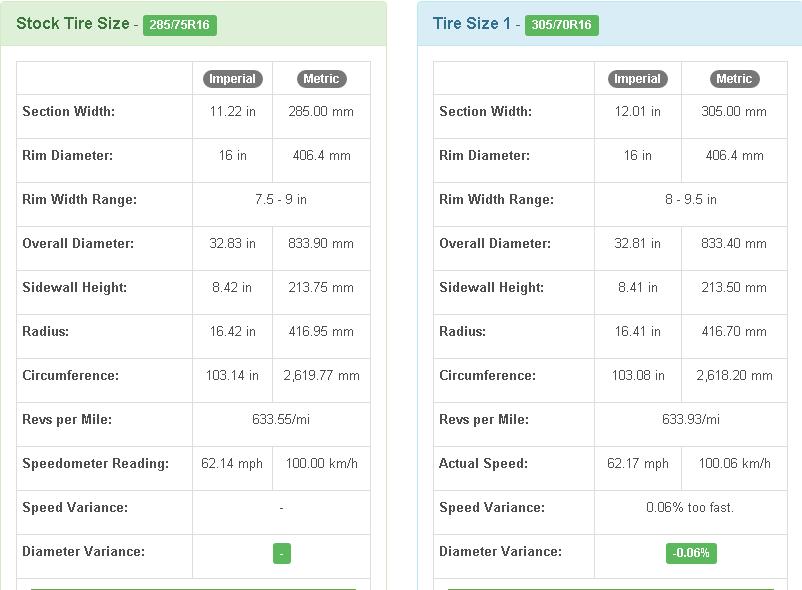Select the 633.55/mi Revs per Mile value
This screenshot has height=590, width=802.
click(281, 420)
